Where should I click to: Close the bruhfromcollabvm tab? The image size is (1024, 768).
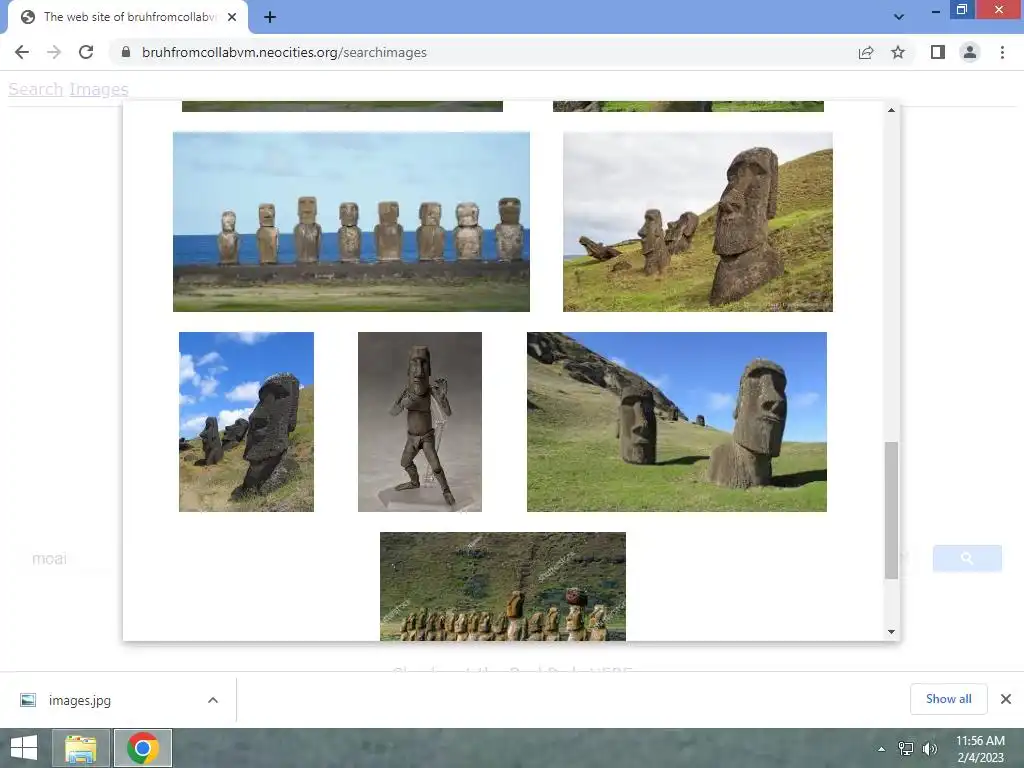(232, 17)
